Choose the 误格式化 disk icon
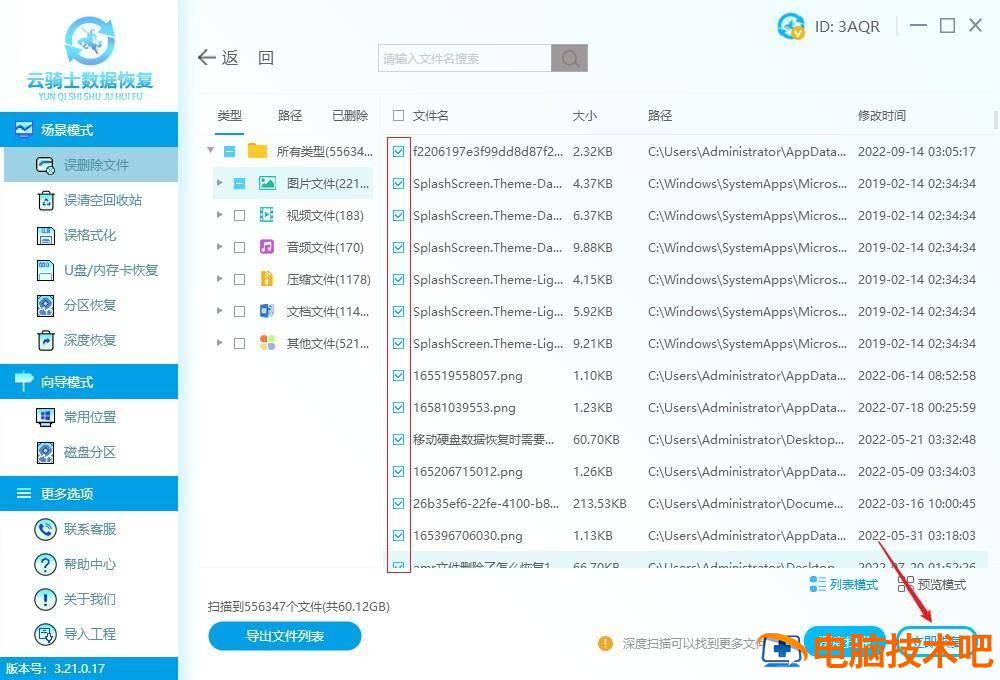Image resolution: width=1000 pixels, height=680 pixels. 45,235
